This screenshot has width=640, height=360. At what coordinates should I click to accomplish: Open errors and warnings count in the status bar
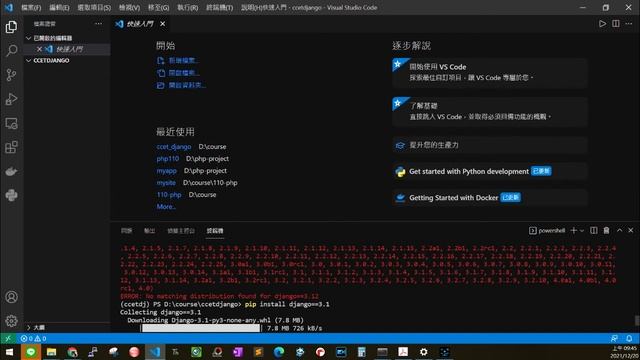point(33,338)
